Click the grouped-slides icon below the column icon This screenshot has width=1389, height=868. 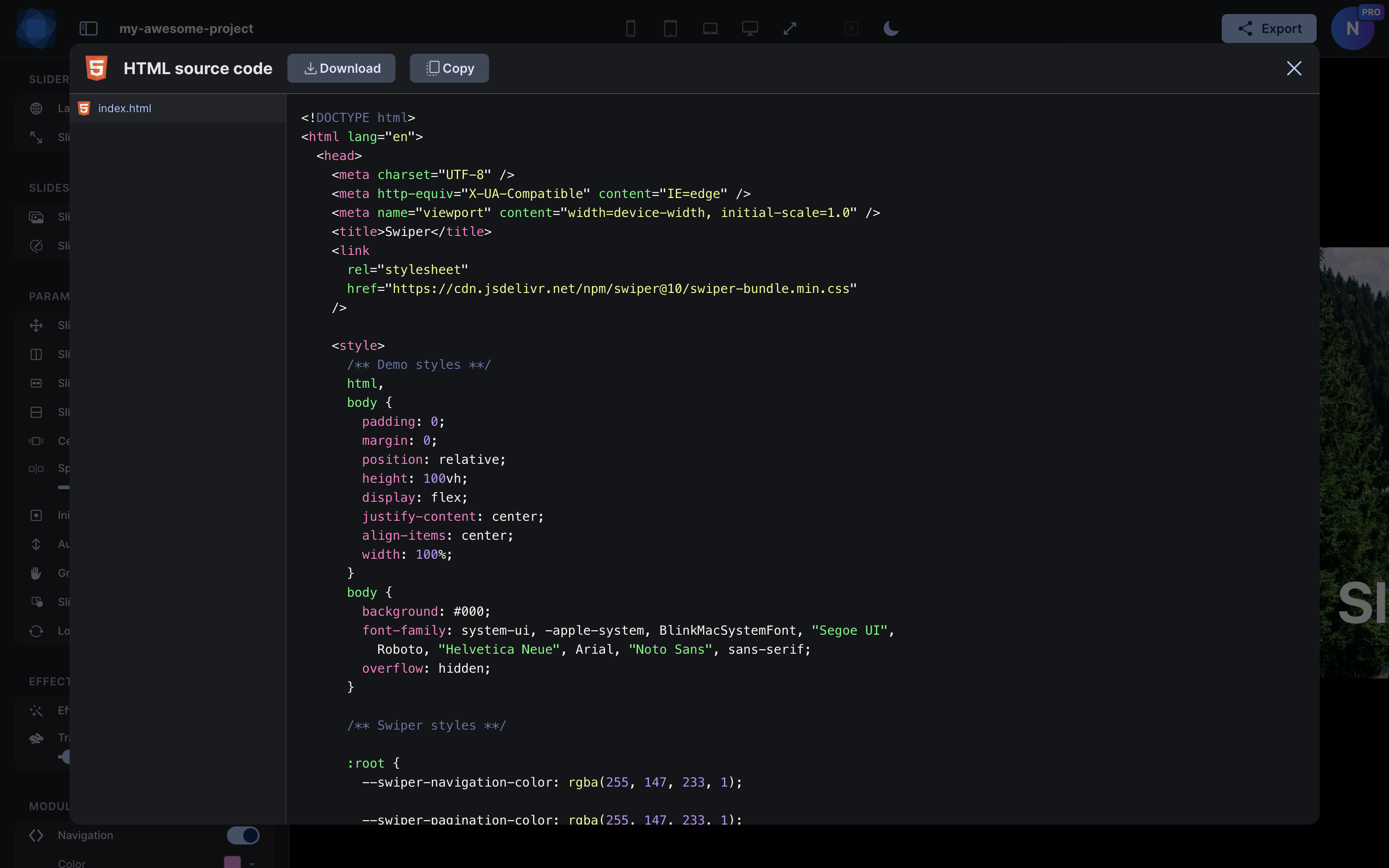36,383
